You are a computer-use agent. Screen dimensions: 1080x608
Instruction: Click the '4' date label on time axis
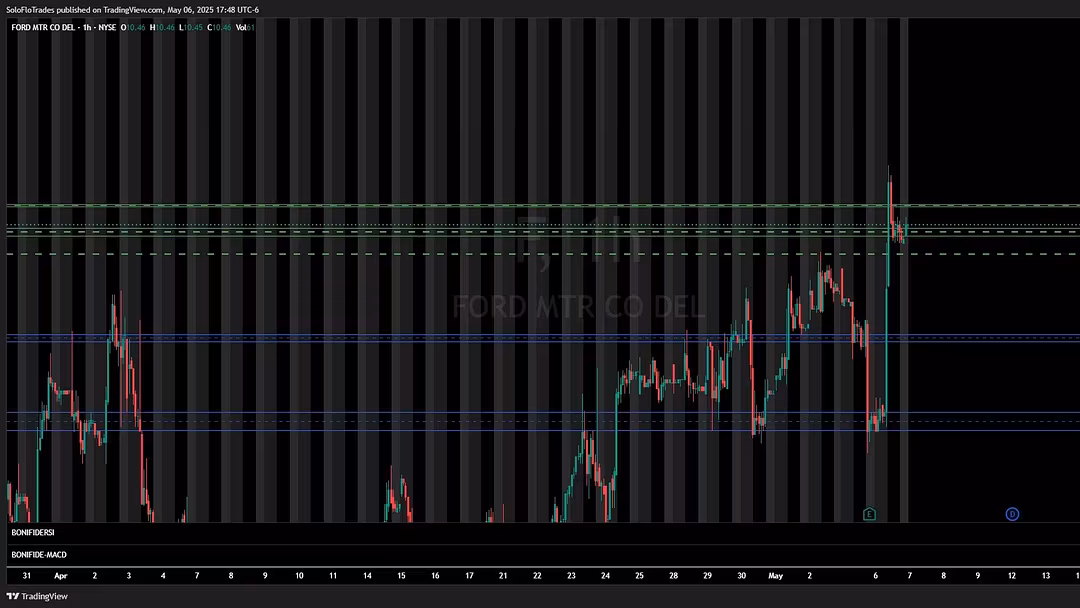click(163, 576)
